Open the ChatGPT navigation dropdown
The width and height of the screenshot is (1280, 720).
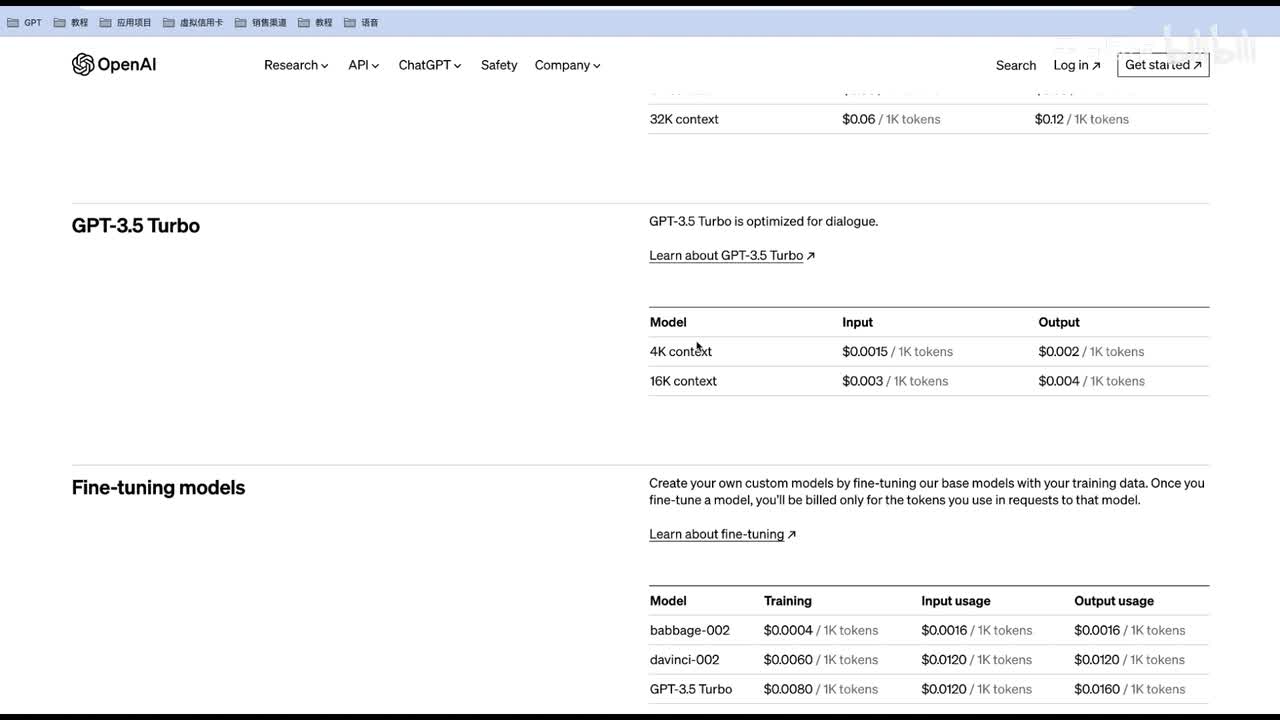coord(429,65)
